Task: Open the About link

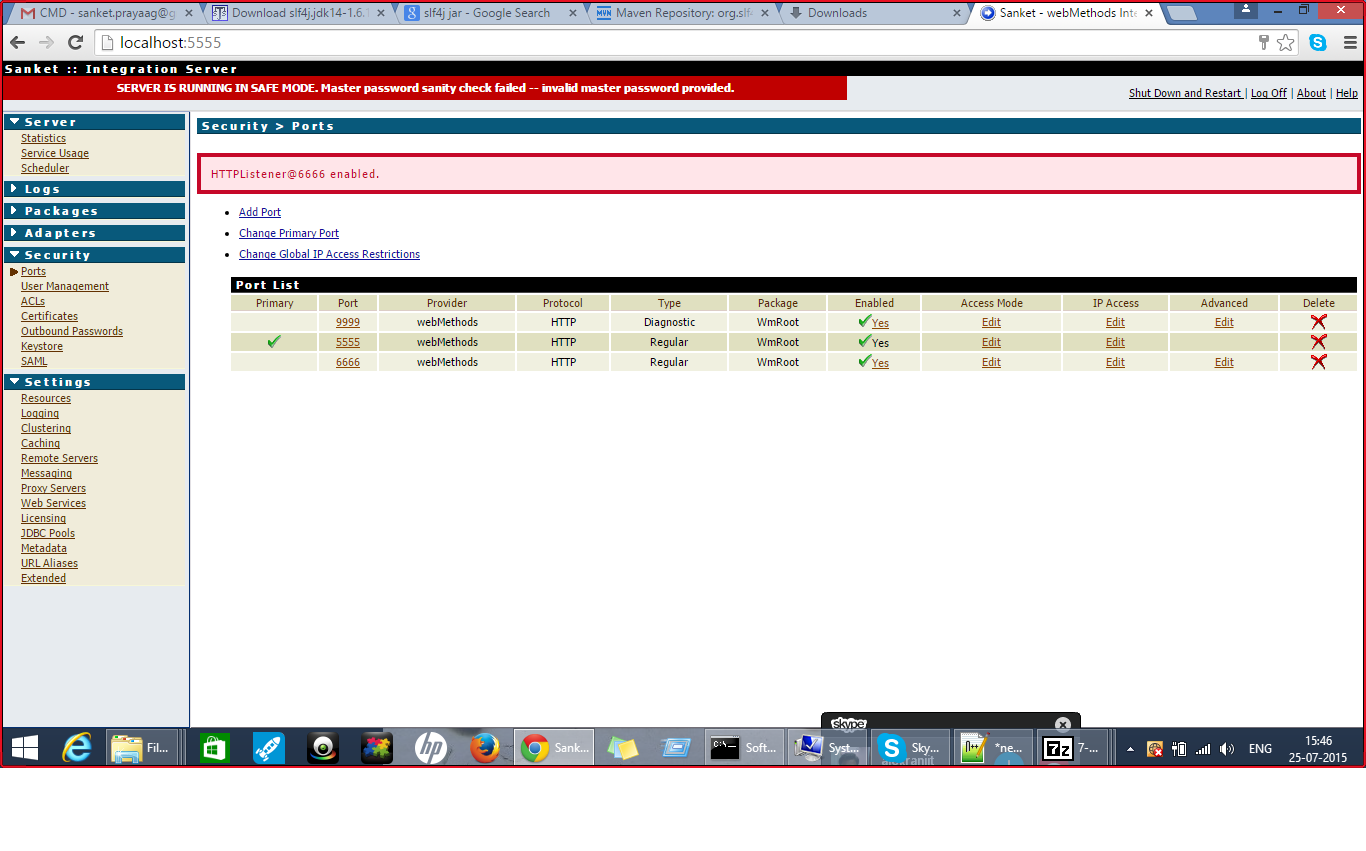Action: [x=1311, y=93]
